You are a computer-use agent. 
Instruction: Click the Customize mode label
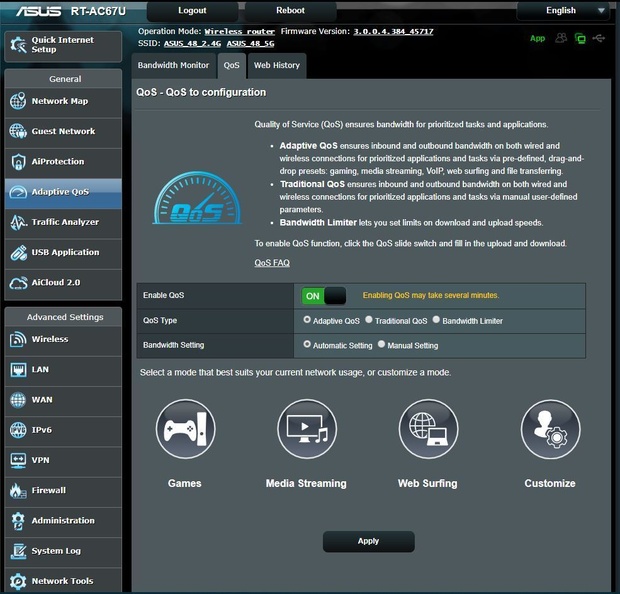[550, 483]
